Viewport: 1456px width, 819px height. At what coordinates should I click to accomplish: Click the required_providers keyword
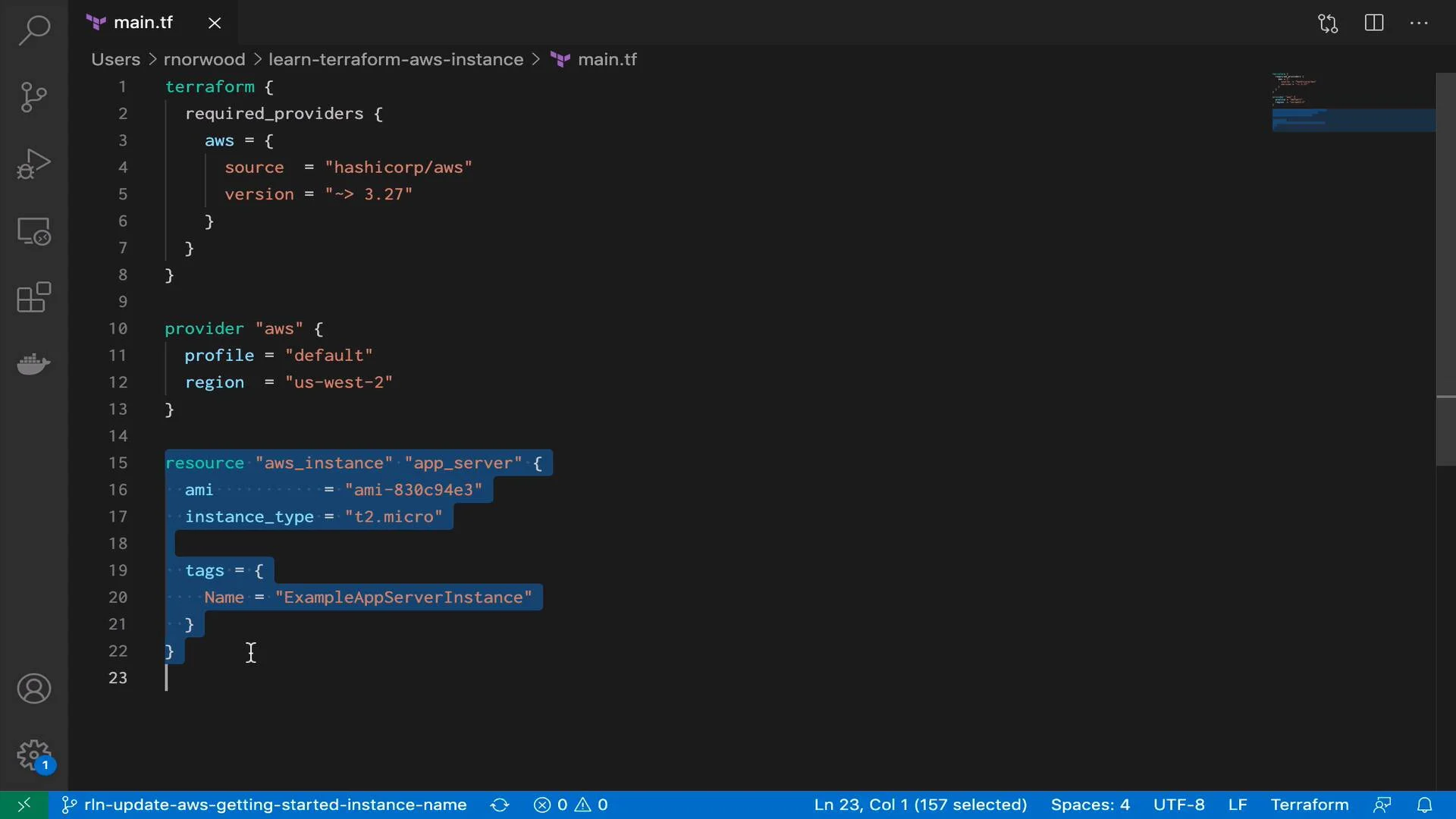pyautogui.click(x=274, y=114)
